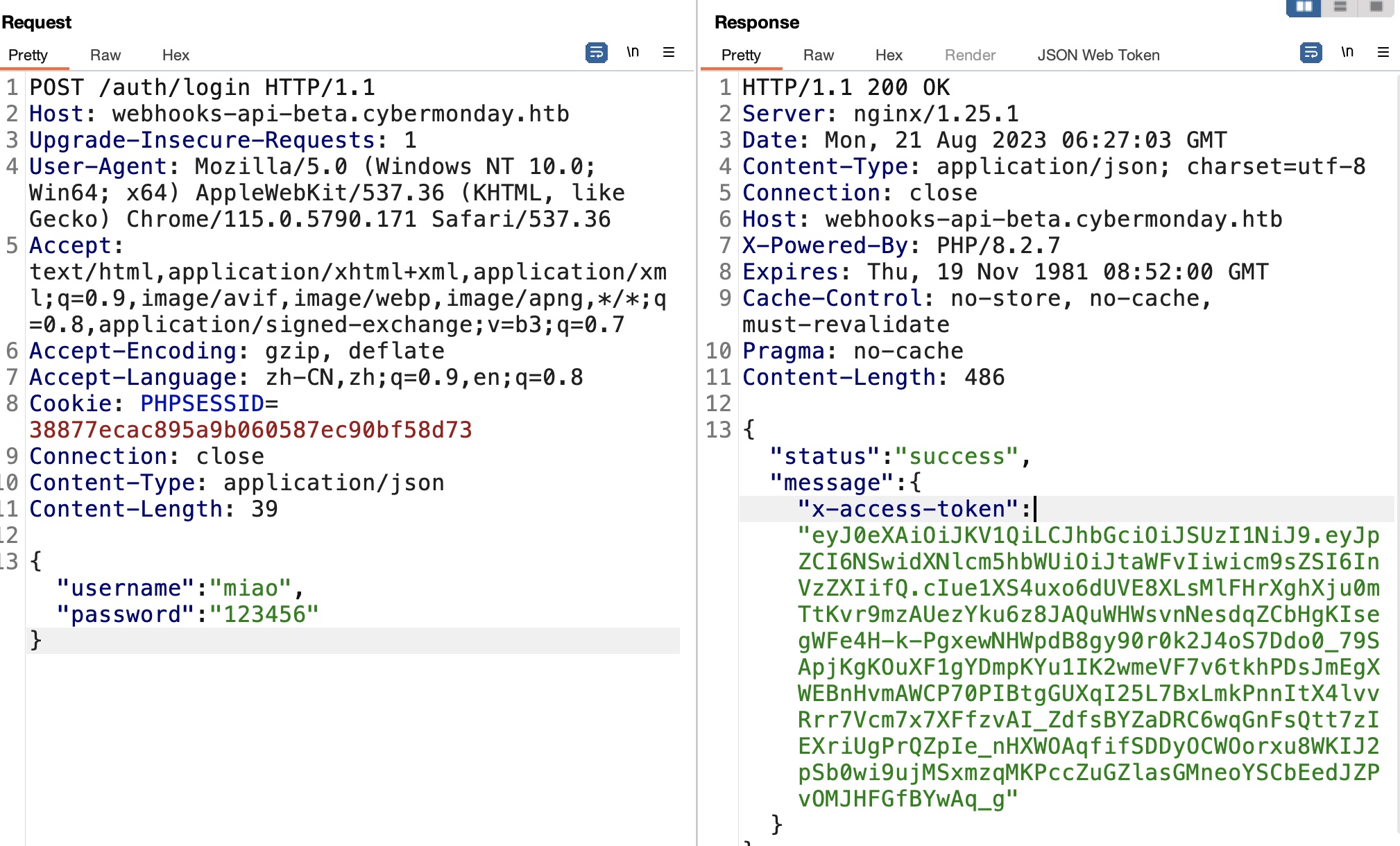Open the JSON Web Token tab
1400x846 pixels.
tap(1098, 55)
